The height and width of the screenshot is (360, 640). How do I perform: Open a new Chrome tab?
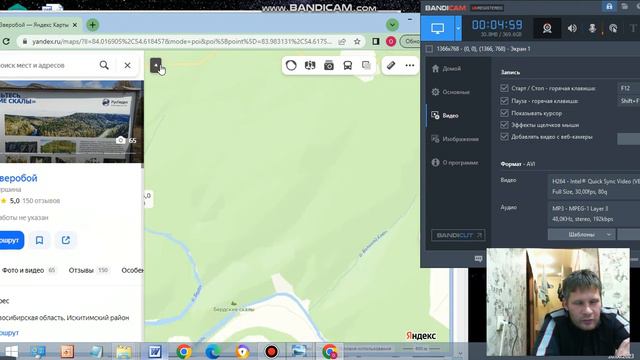tap(93, 25)
